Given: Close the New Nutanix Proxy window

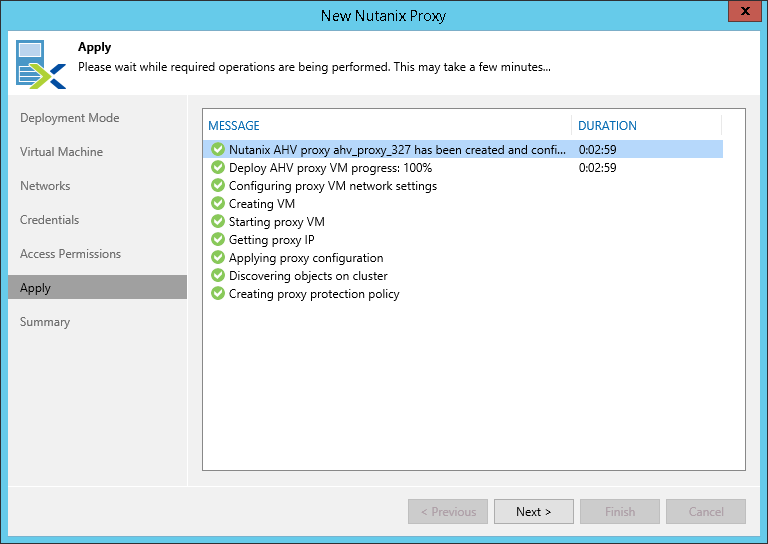Looking at the screenshot, I should click(741, 14).
